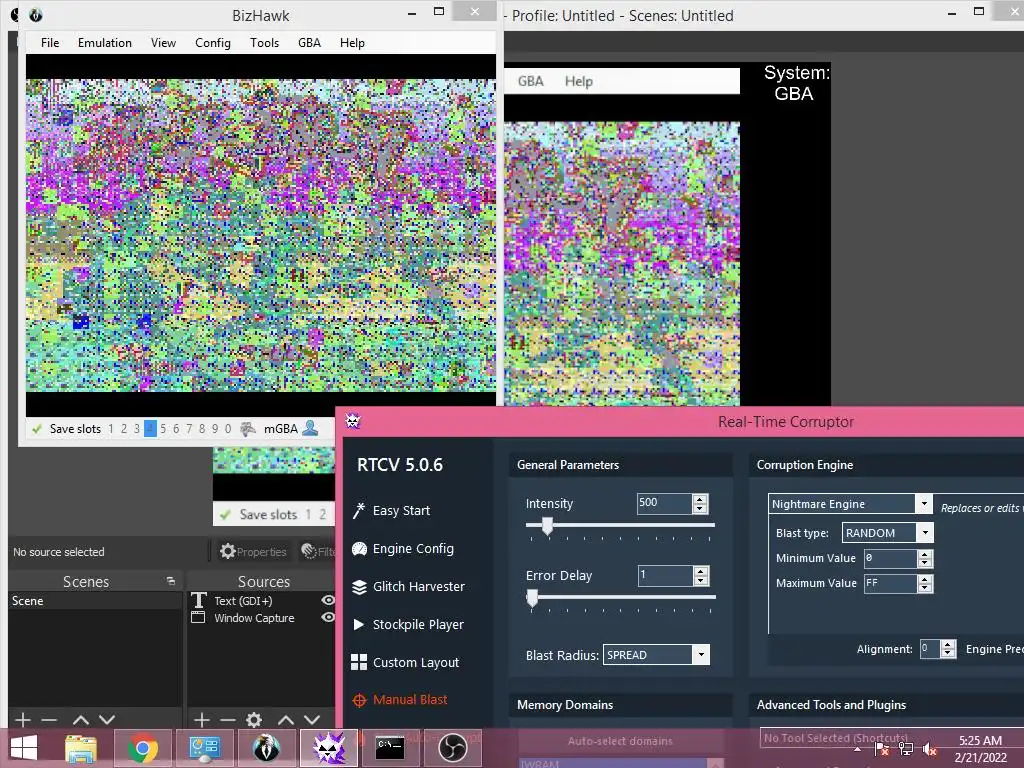The image size is (1024, 768).
Task: Open the View menu in BizHawk
Action: coord(163,43)
